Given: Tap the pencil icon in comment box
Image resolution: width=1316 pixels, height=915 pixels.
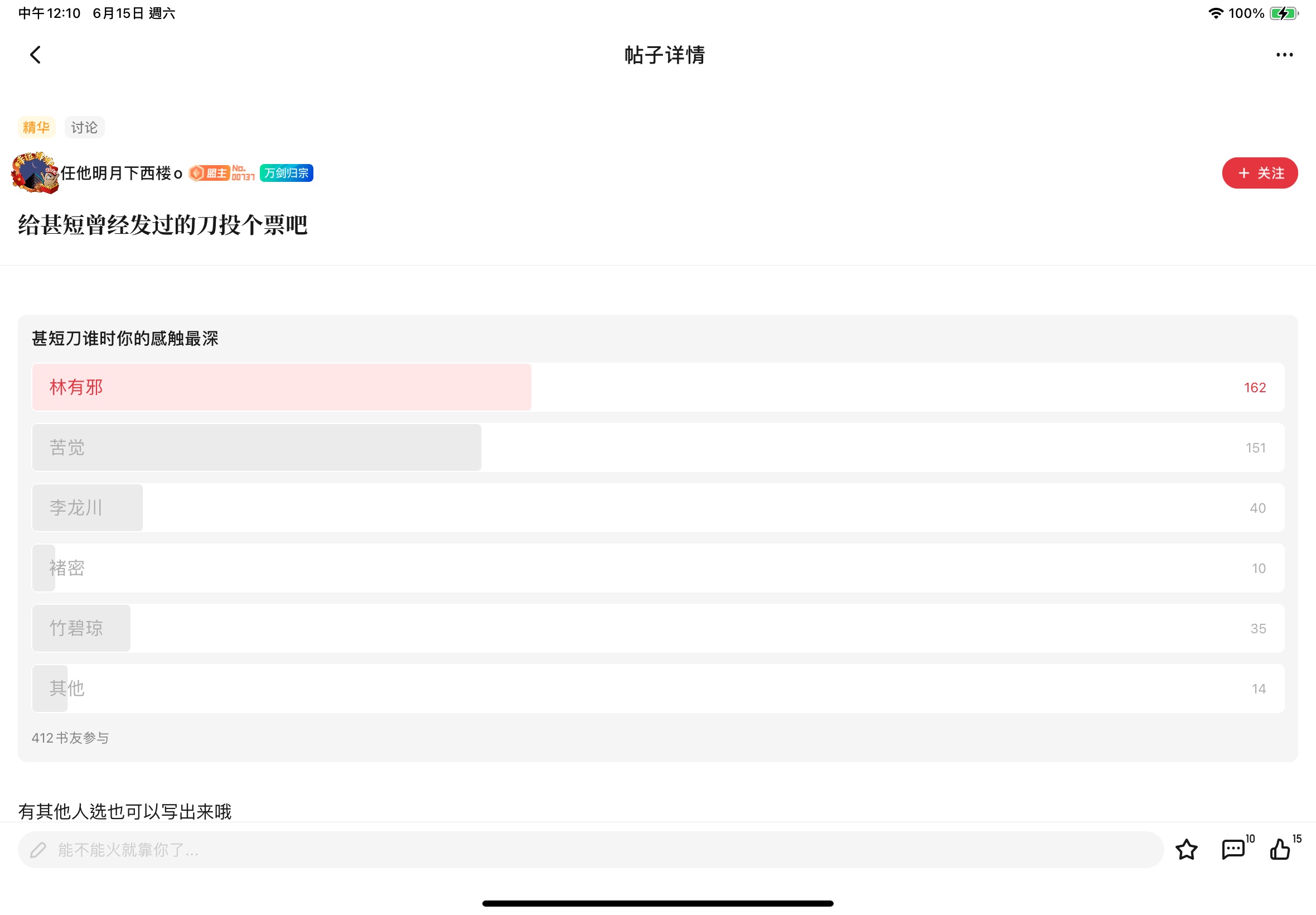Looking at the screenshot, I should 38,850.
